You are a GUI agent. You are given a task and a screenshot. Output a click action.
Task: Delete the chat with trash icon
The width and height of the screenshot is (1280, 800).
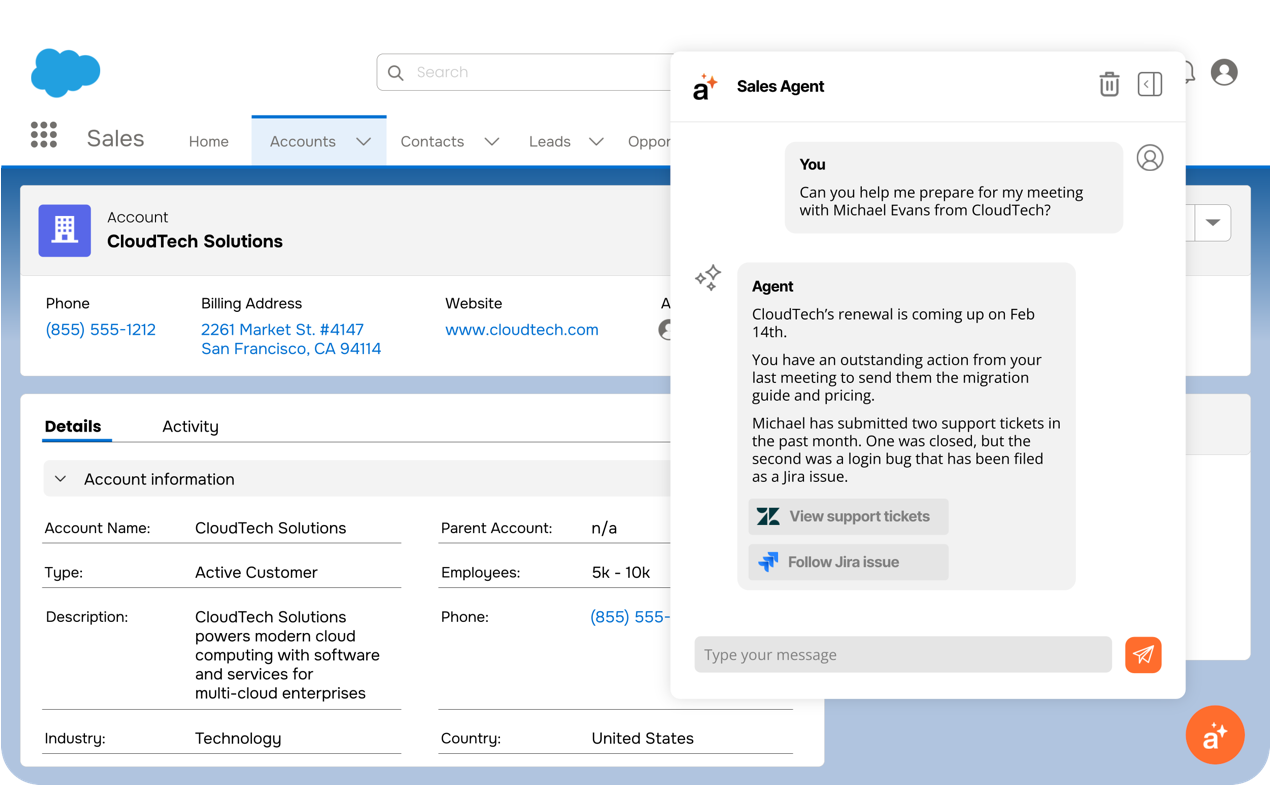pos(1109,85)
